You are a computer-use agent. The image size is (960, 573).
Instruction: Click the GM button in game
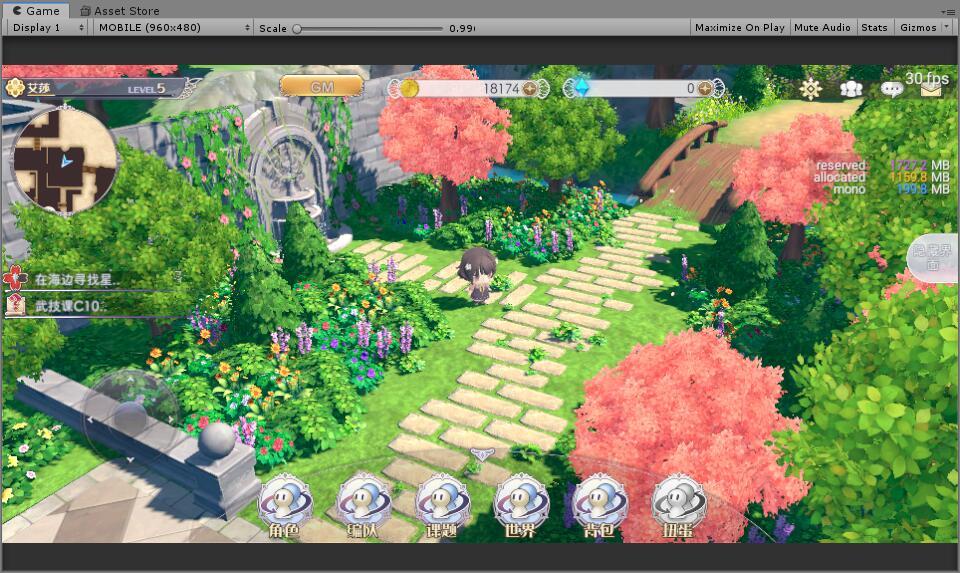pos(322,87)
